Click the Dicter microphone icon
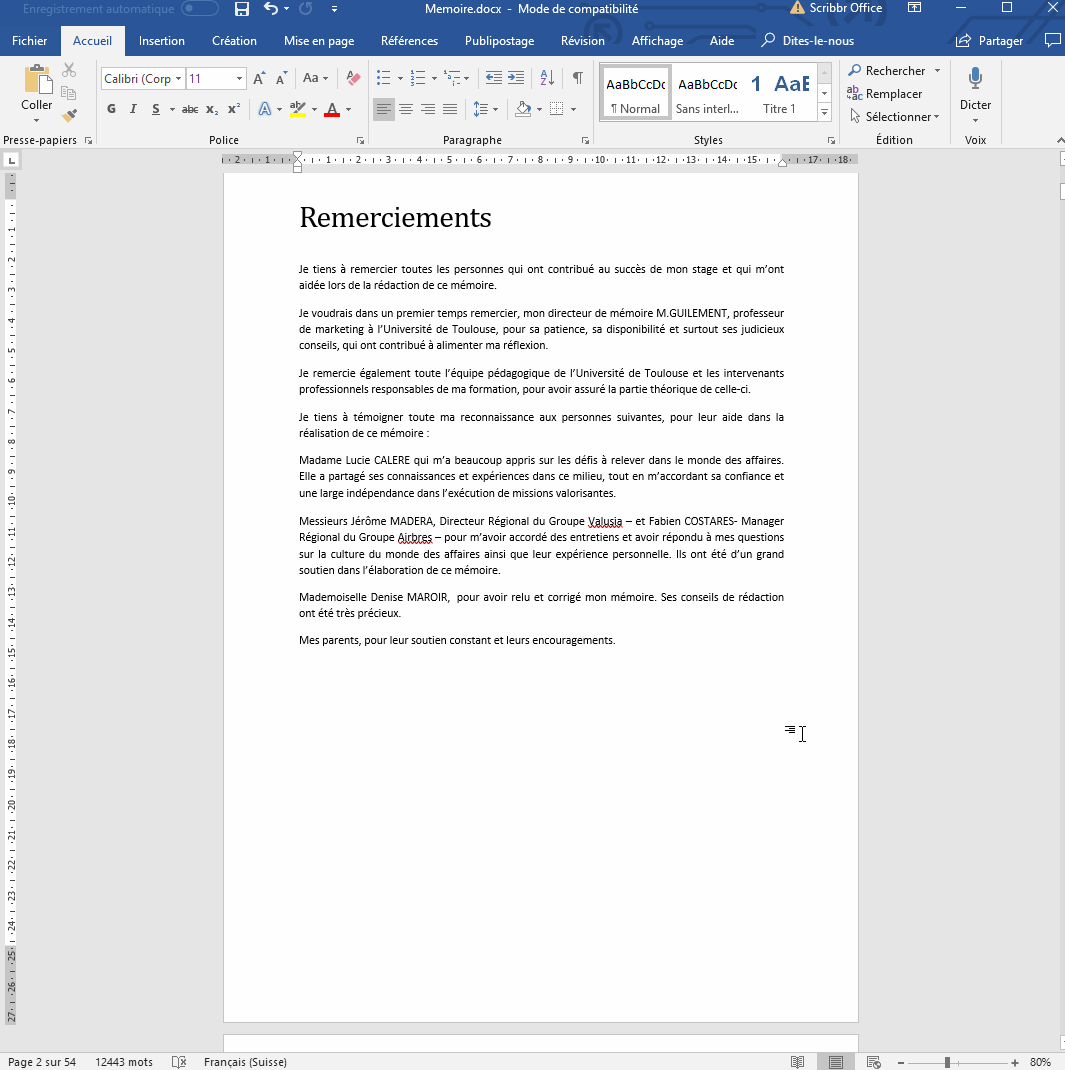Screen dimensions: 1065x1070 (x=976, y=79)
